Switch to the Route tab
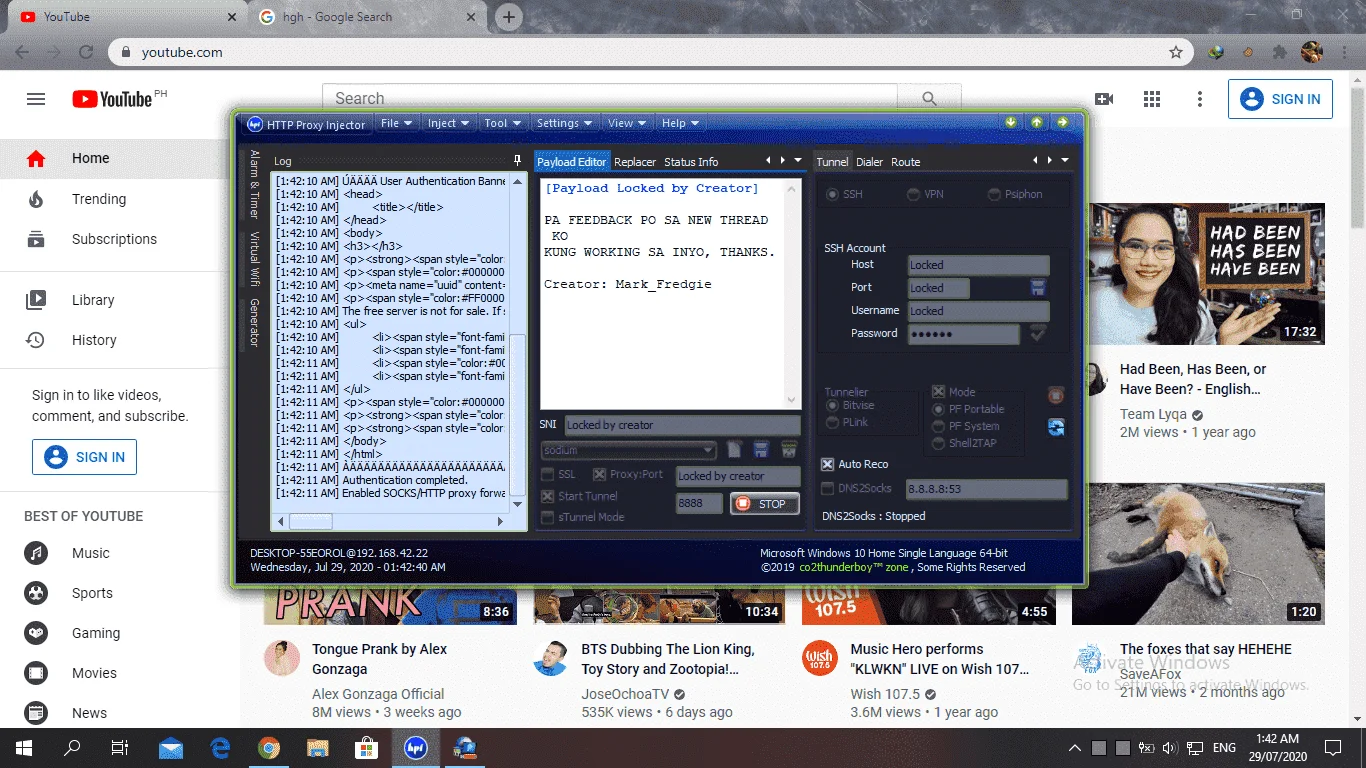The width and height of the screenshot is (1366, 768). pos(906,162)
